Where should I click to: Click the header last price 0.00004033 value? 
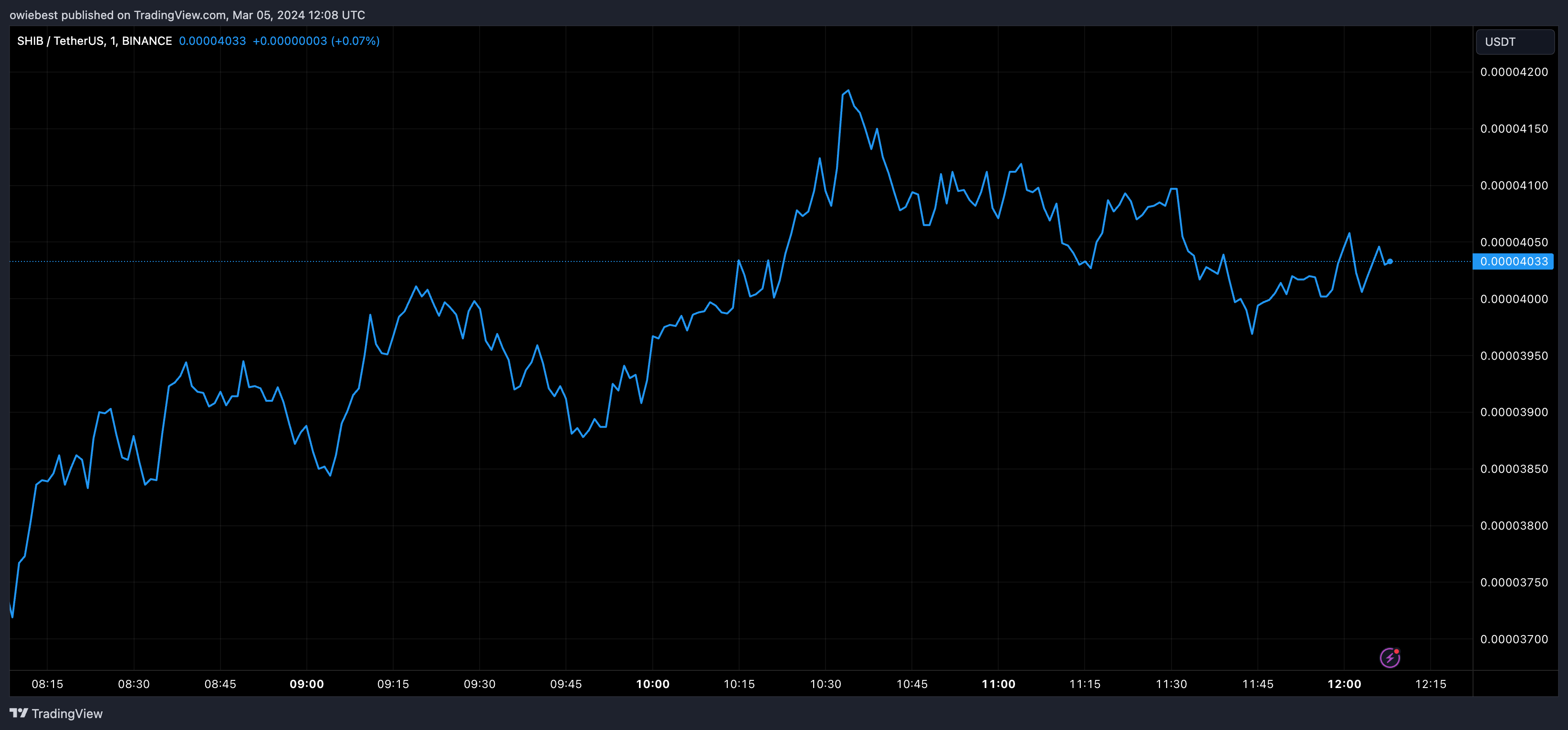pos(212,41)
